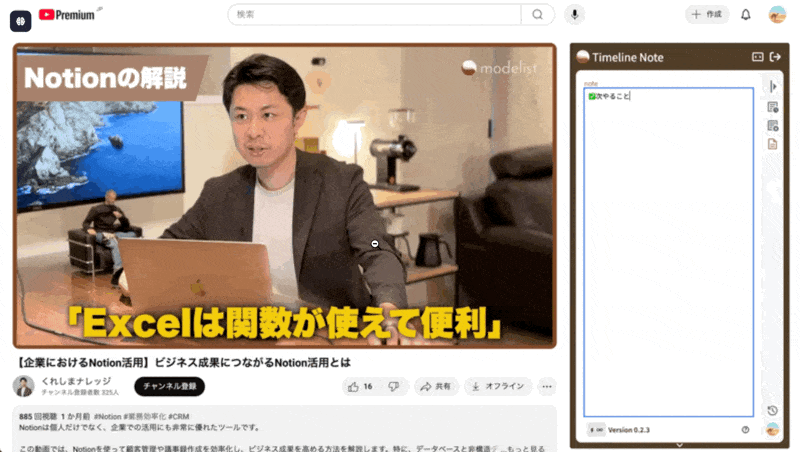
Task: Open note history clock icon
Action: coord(772,411)
